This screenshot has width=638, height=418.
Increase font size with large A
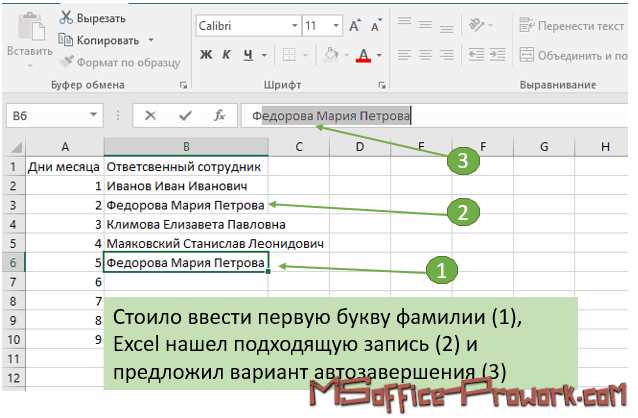pyautogui.click(x=355, y=26)
